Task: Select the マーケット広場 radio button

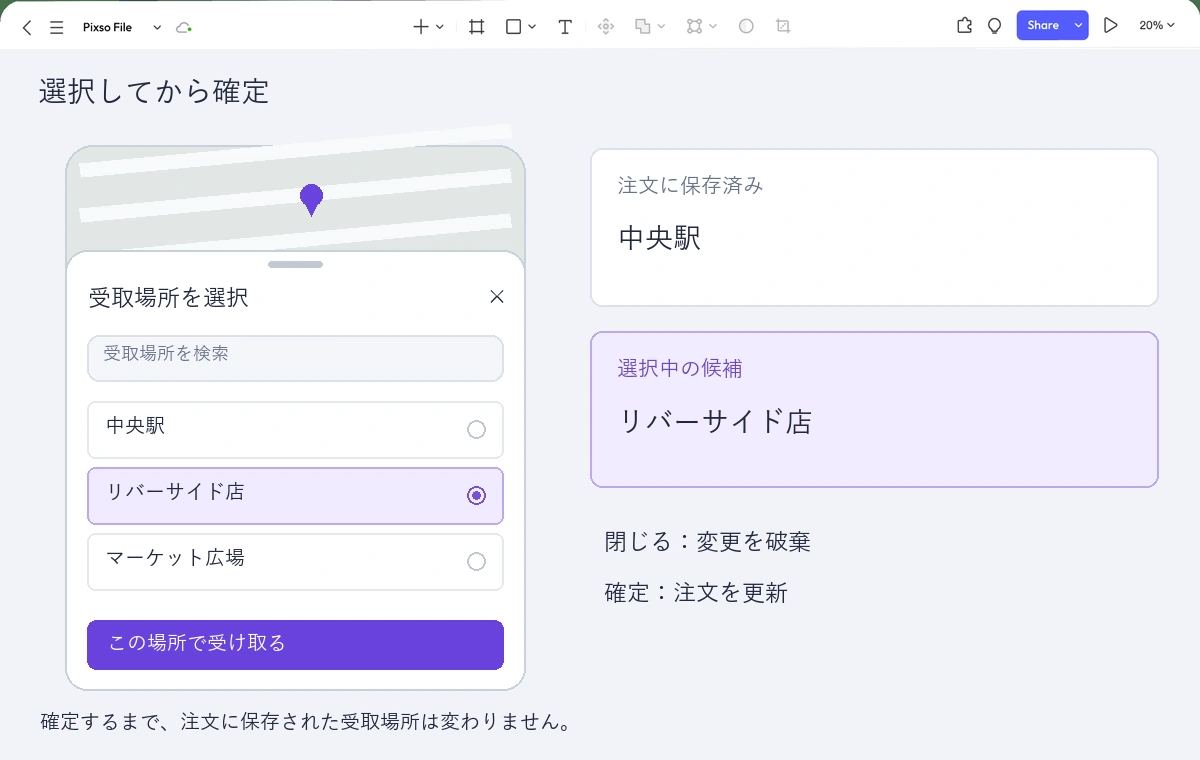Action: point(476,562)
